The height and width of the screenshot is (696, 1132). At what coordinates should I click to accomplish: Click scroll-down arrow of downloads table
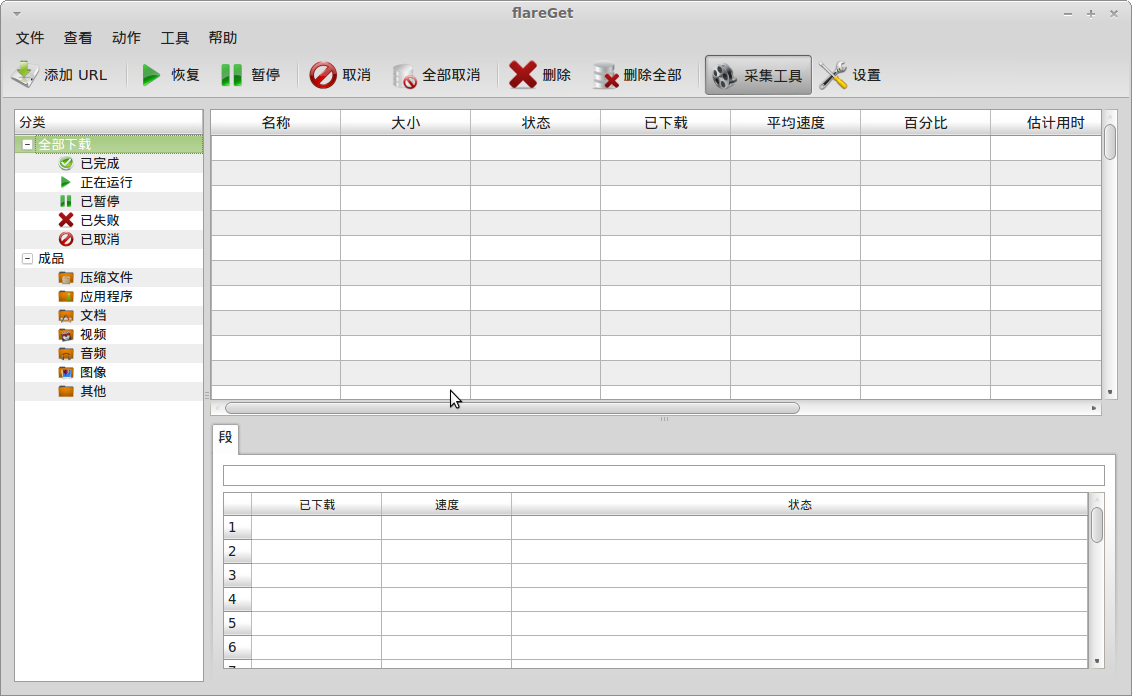coord(1110,392)
